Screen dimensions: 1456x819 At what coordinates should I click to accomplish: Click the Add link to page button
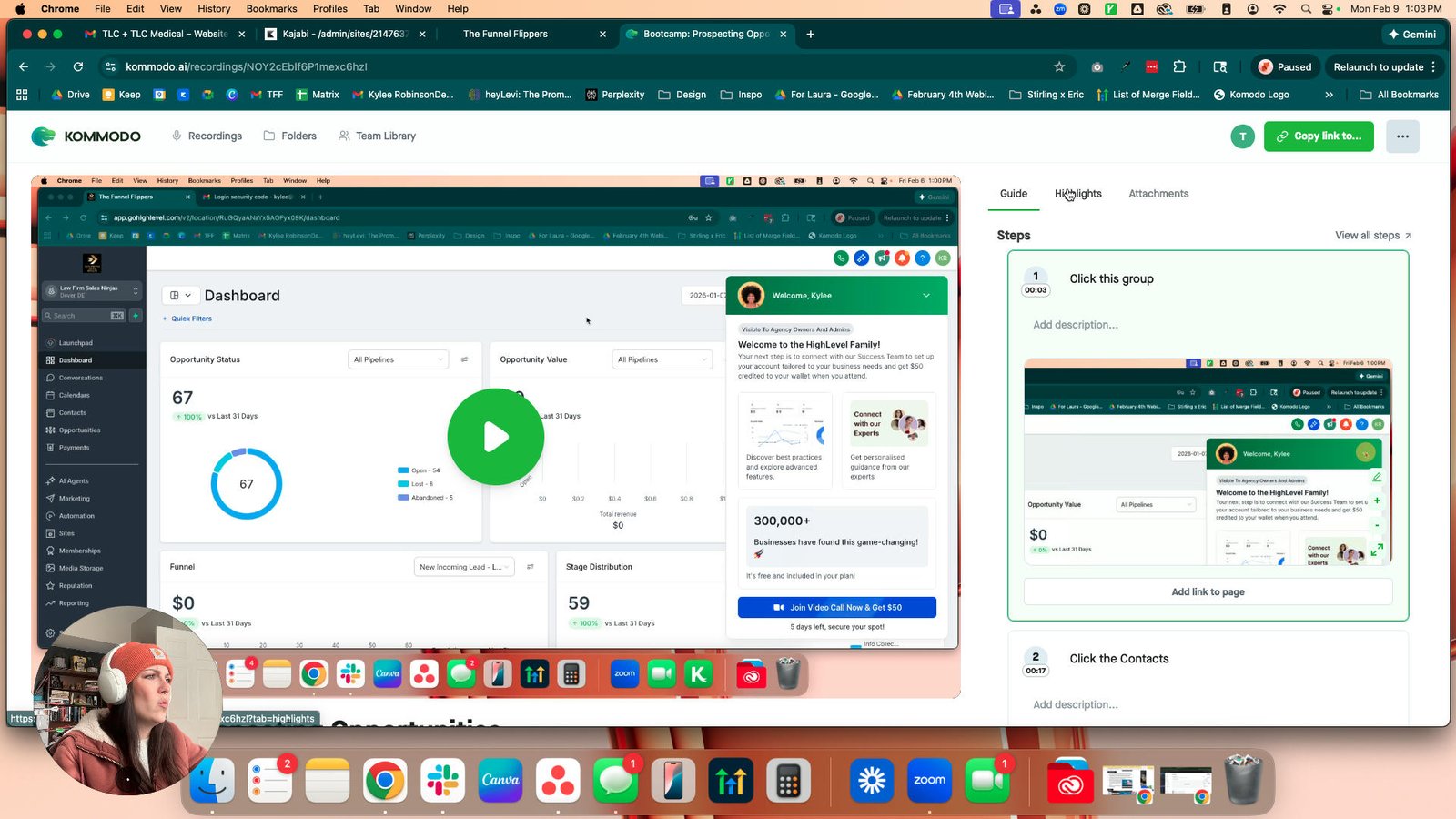[1208, 591]
